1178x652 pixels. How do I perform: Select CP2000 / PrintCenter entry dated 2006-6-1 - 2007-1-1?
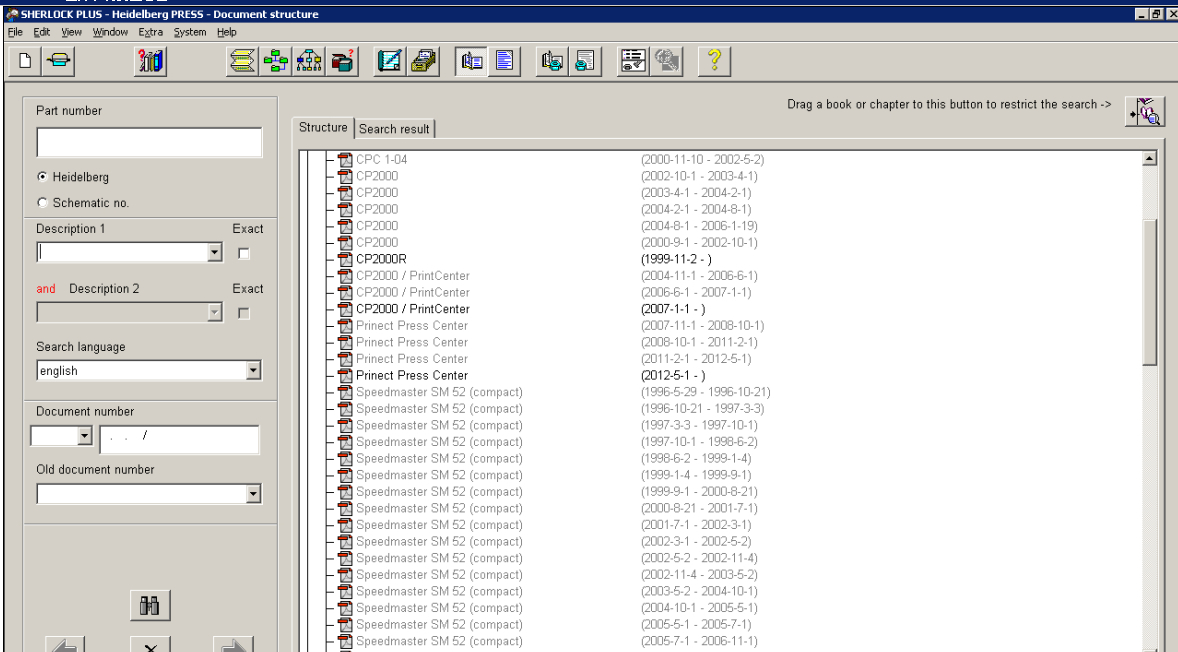pyautogui.click(x=412, y=292)
